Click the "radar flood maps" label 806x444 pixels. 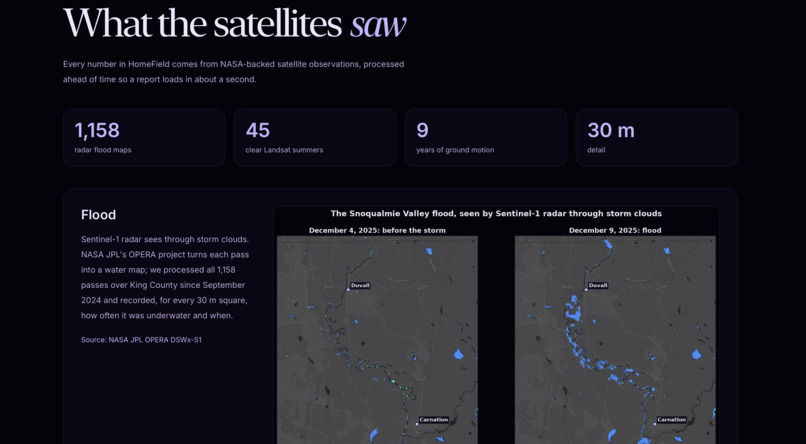[103, 150]
